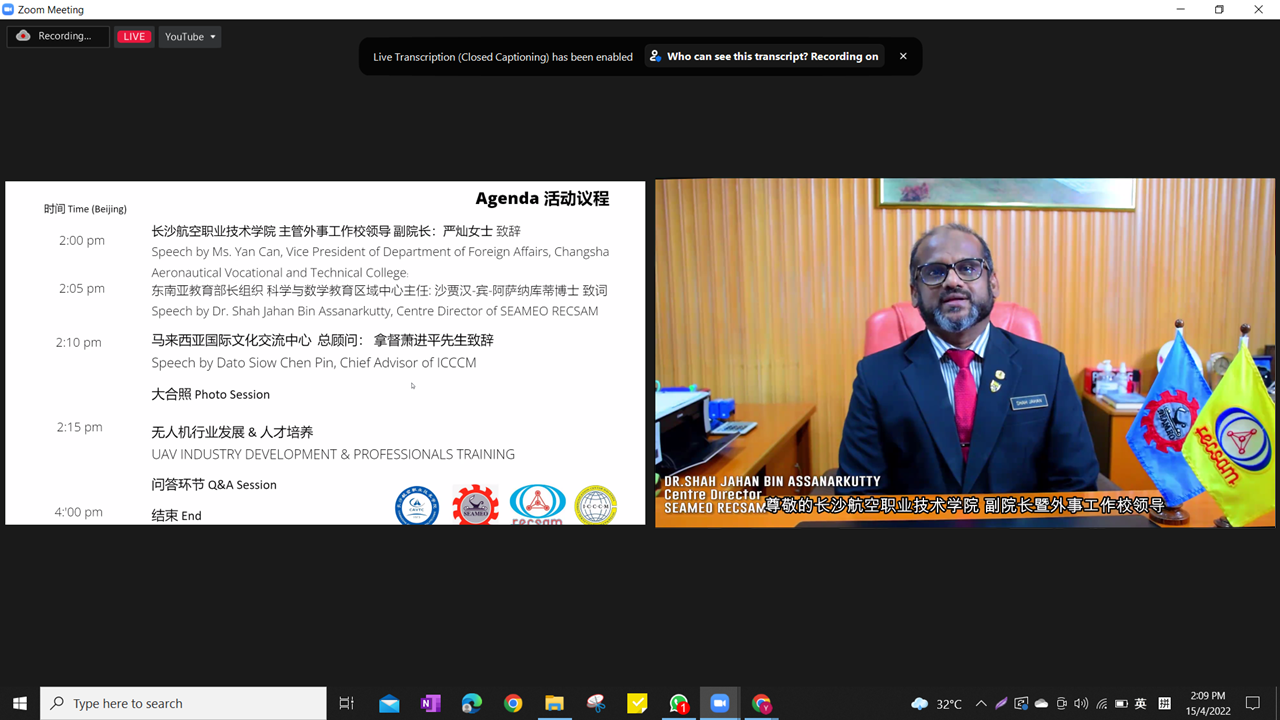
Task: Click the 32°C weather widget
Action: (x=937, y=704)
